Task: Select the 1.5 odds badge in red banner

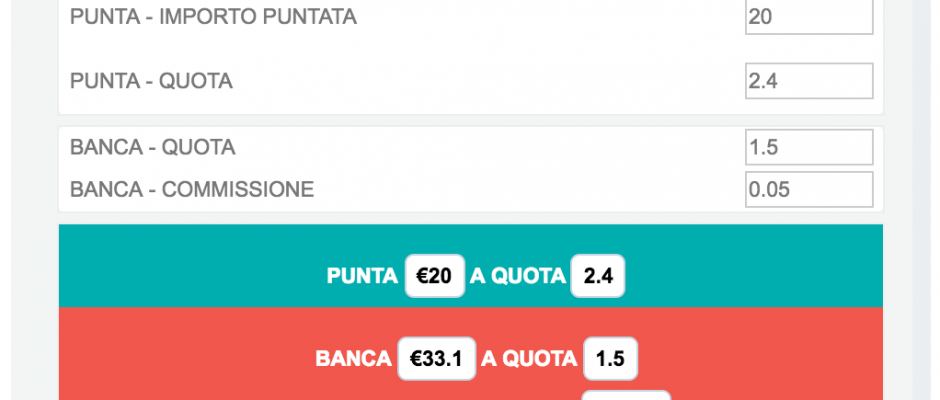Action: (610, 359)
